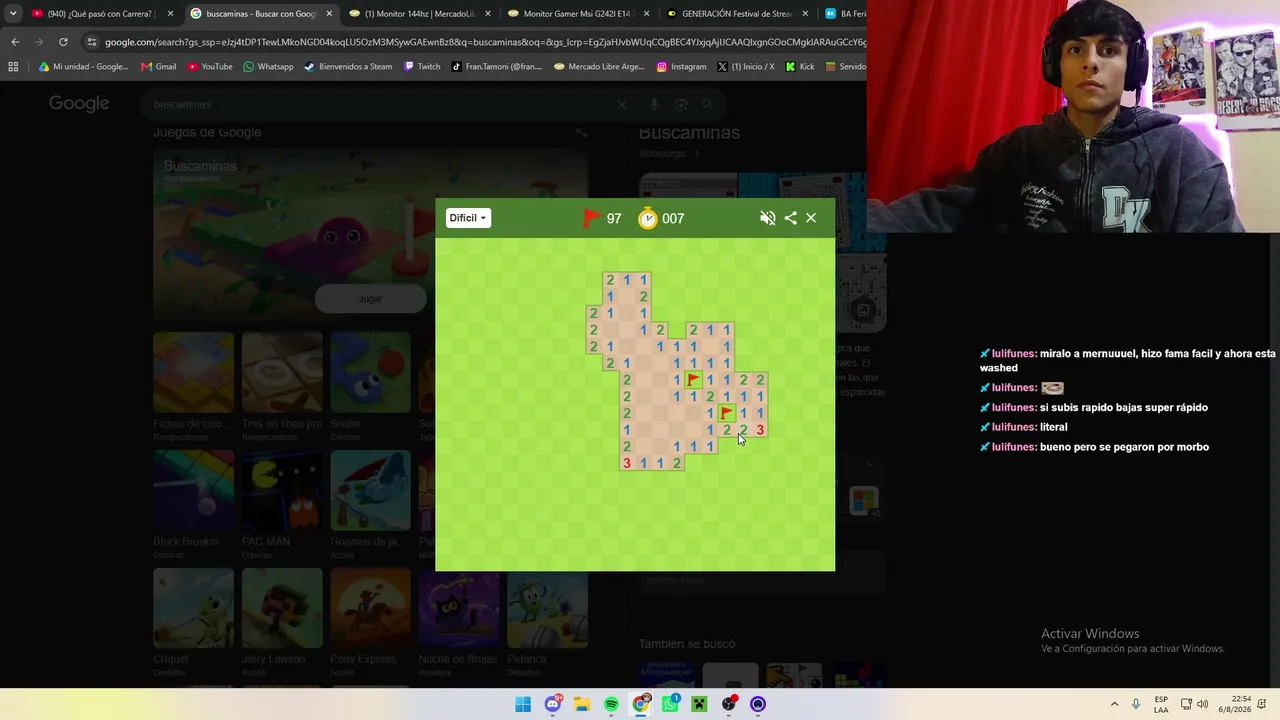Open File Explorer from the taskbar

(x=582, y=704)
